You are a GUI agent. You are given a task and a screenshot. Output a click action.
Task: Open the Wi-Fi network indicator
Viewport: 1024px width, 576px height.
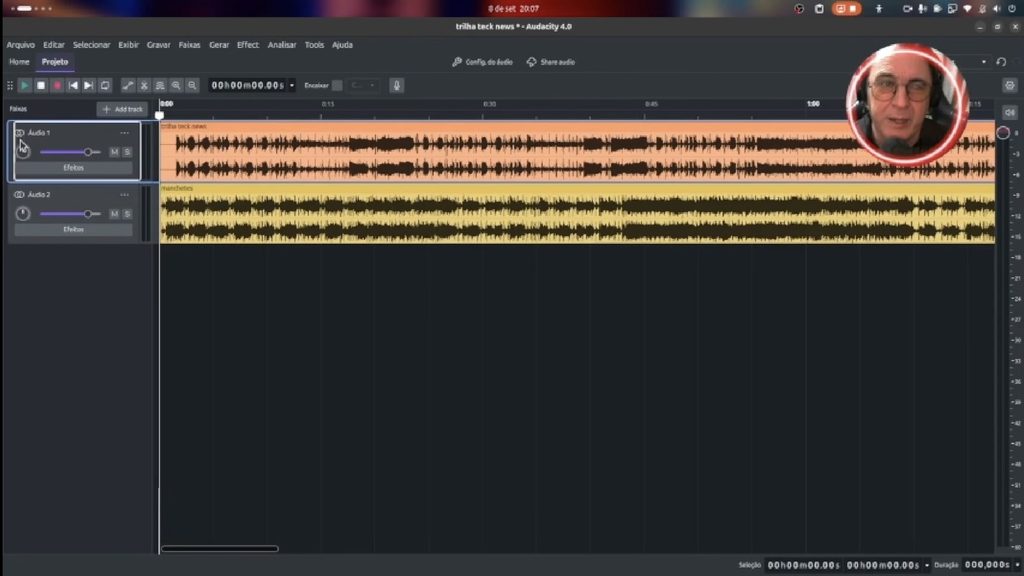pos(967,8)
